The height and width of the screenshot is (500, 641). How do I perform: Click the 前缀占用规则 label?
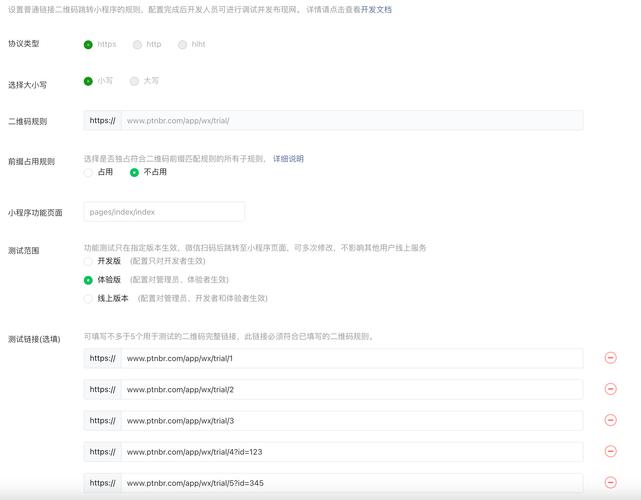tap(31, 161)
